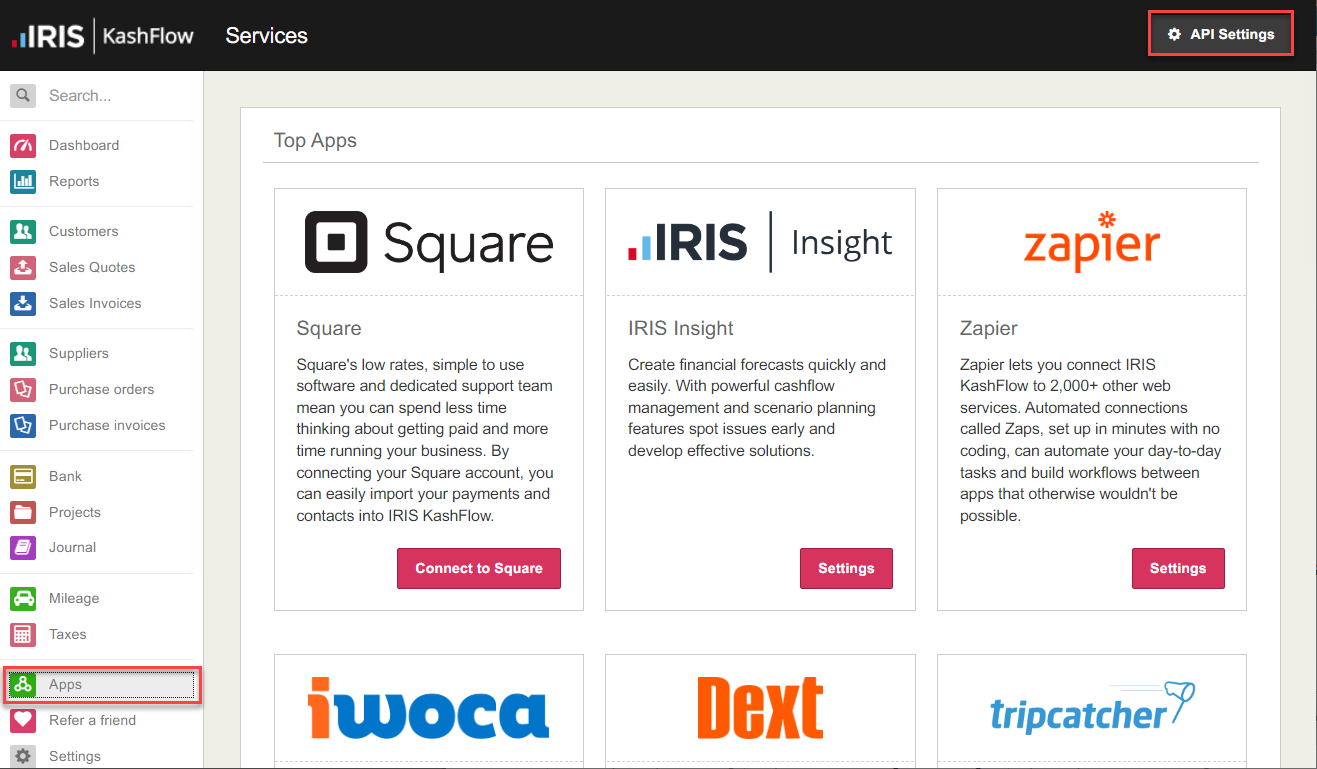Image resolution: width=1317 pixels, height=769 pixels.
Task: Select Journal from the sidebar
Action: [101, 547]
